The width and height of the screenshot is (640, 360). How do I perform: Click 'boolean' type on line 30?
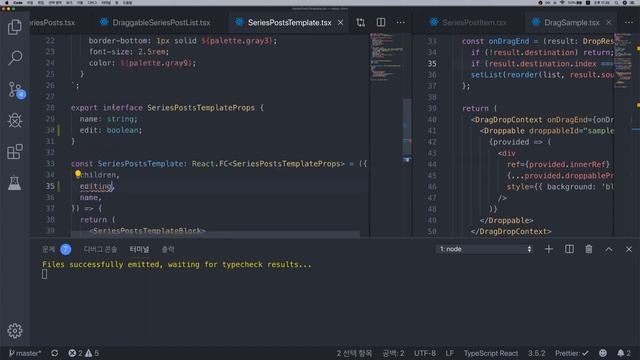pos(122,130)
